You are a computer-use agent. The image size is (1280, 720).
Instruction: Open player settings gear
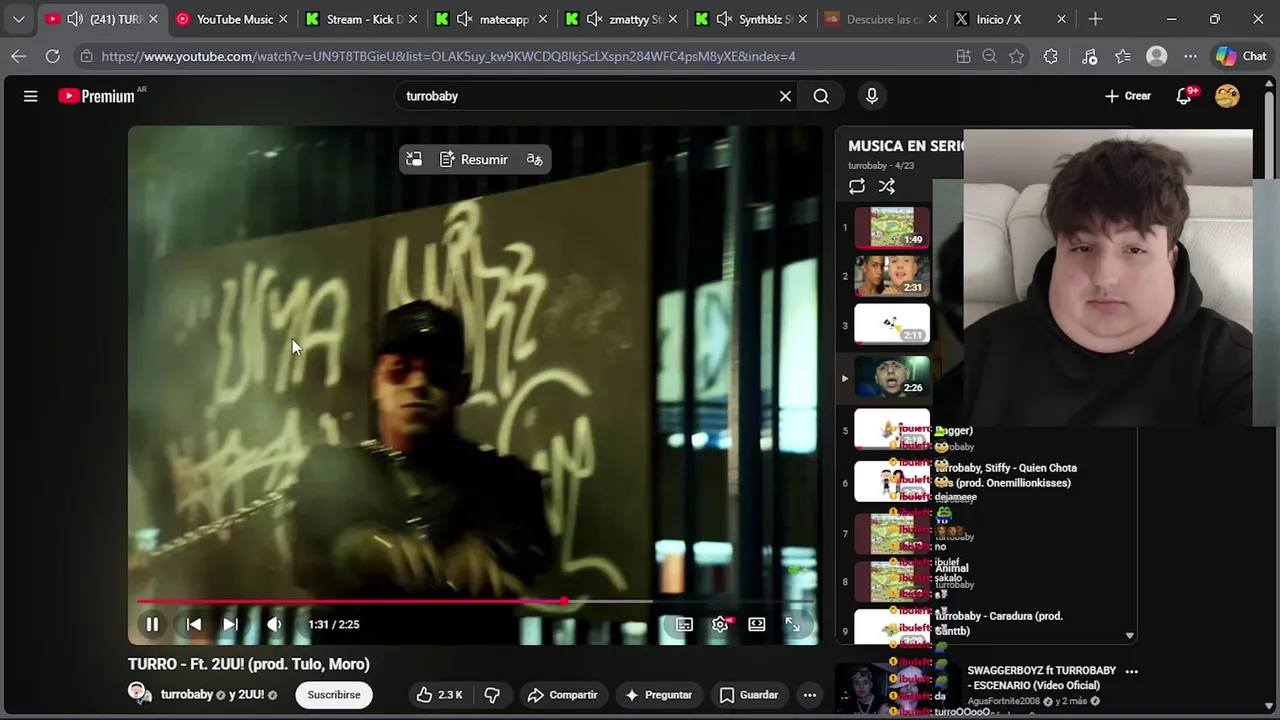tap(720, 624)
